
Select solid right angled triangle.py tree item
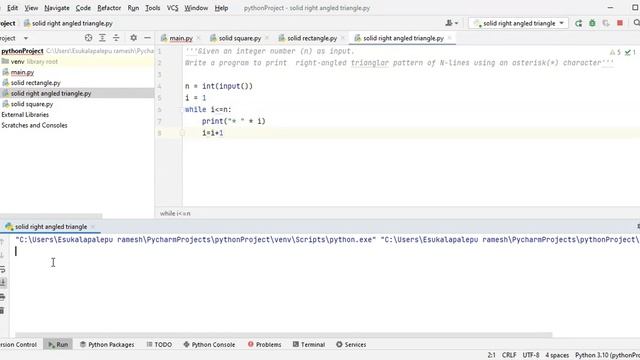(77, 93)
